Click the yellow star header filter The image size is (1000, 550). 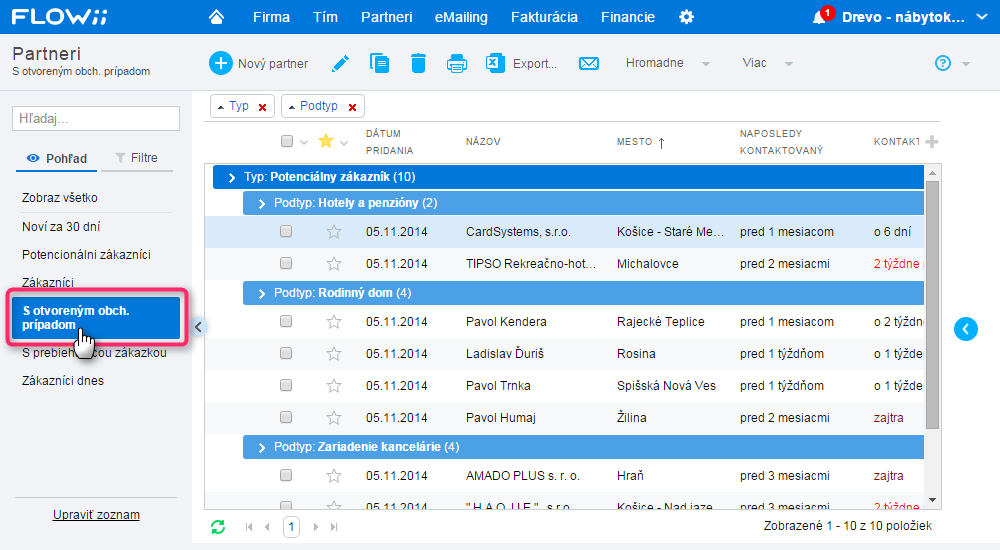click(x=326, y=141)
